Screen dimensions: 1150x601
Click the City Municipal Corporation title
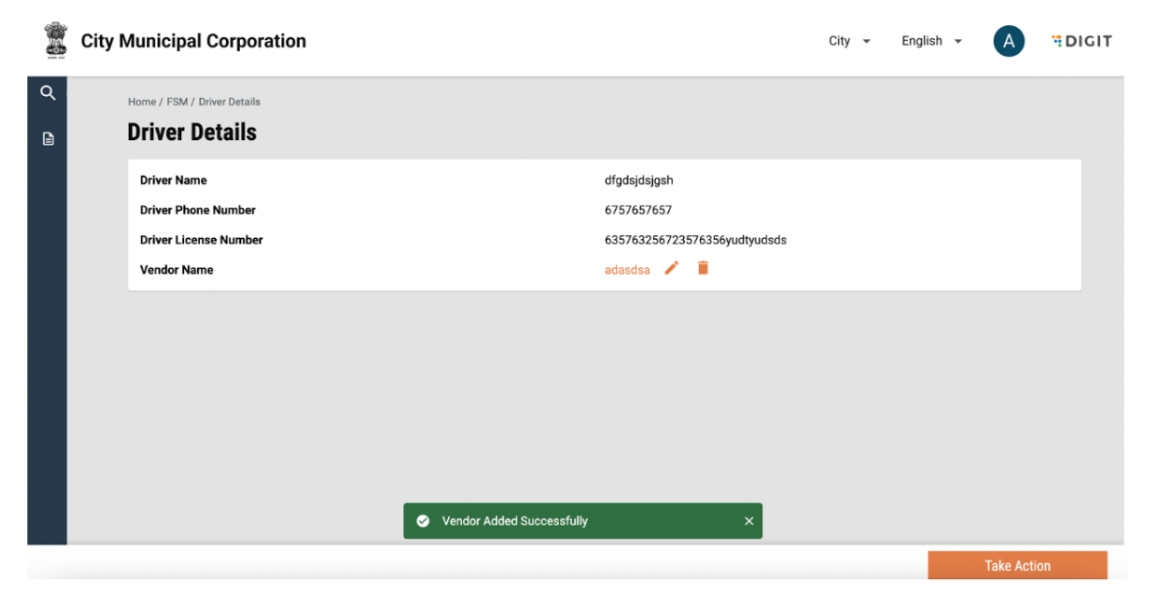coord(193,41)
